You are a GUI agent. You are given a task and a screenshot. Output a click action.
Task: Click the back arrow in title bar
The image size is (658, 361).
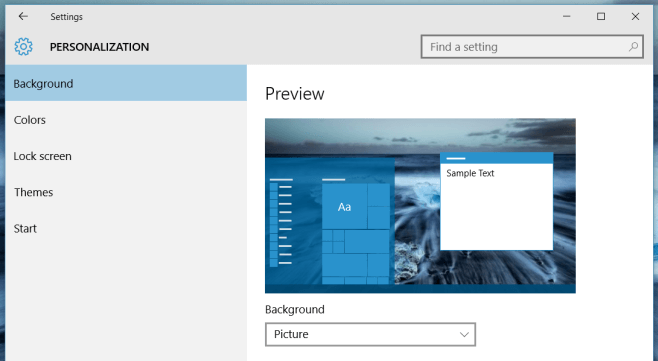[x=23, y=16]
